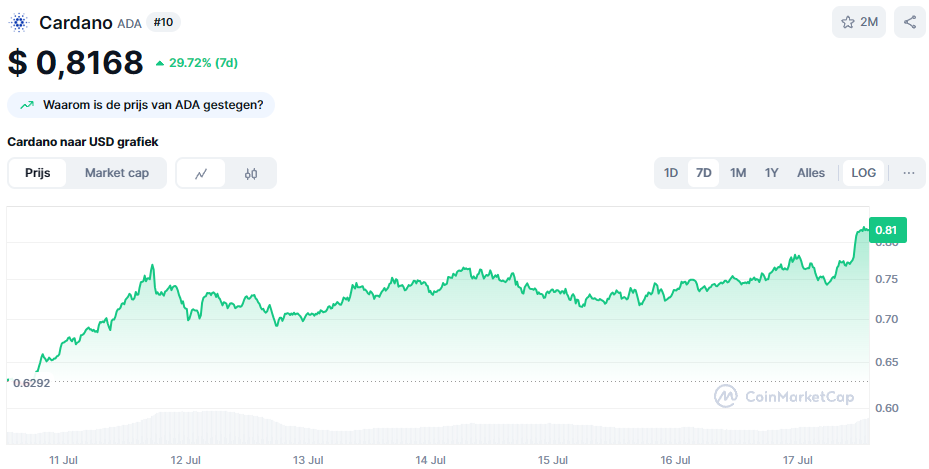Choose the 1Y time range

point(771,173)
